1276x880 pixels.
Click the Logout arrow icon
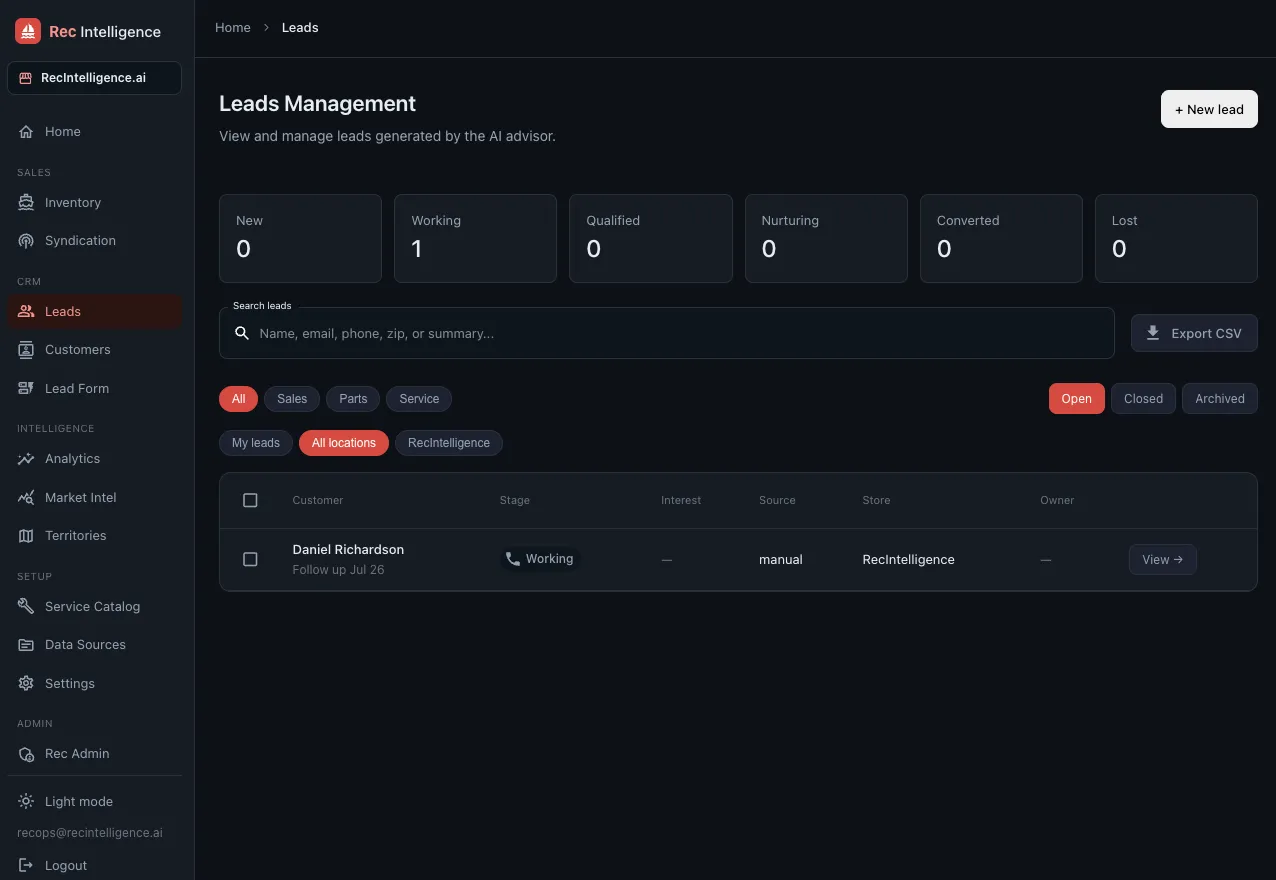(26, 865)
